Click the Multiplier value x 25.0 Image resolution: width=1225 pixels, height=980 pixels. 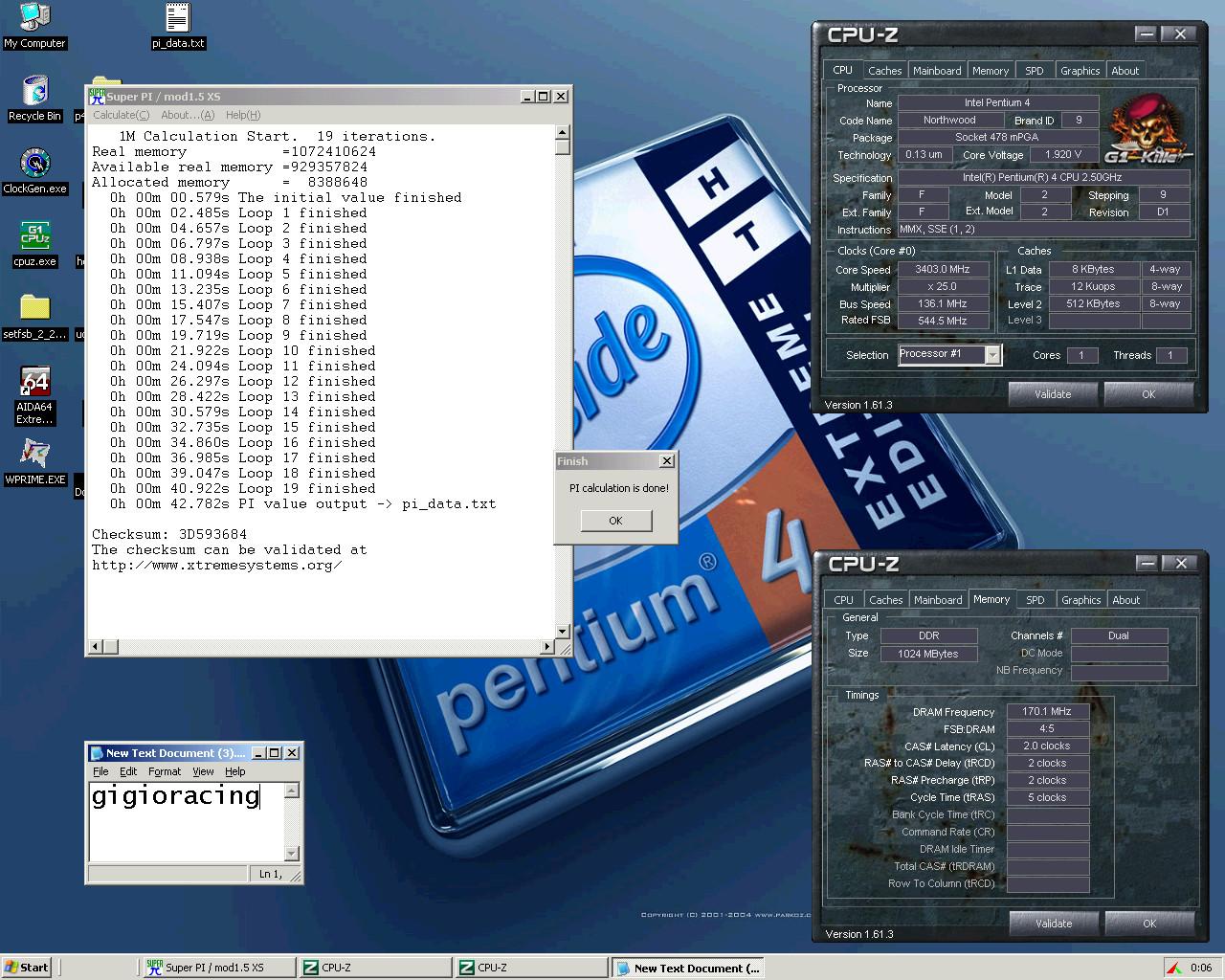(x=943, y=287)
